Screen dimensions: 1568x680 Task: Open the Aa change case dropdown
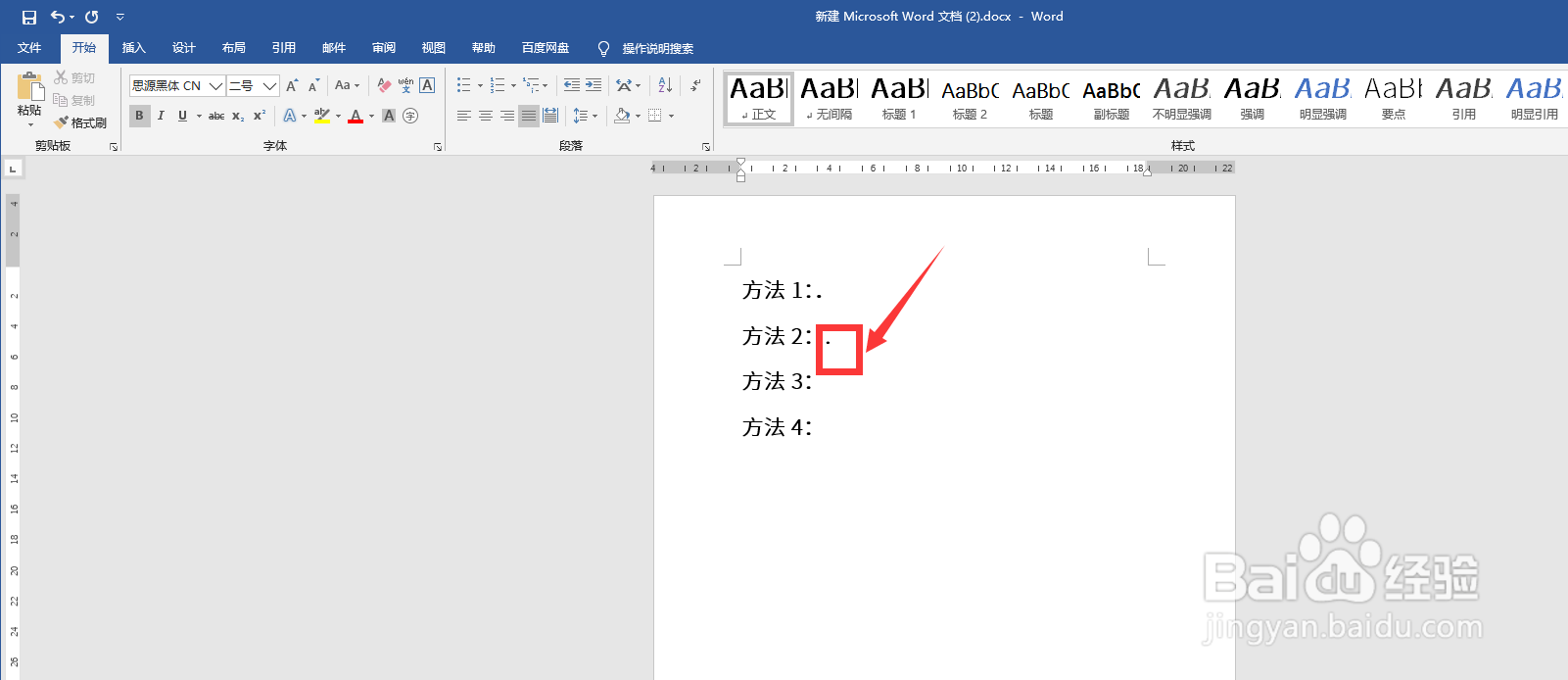[x=347, y=86]
